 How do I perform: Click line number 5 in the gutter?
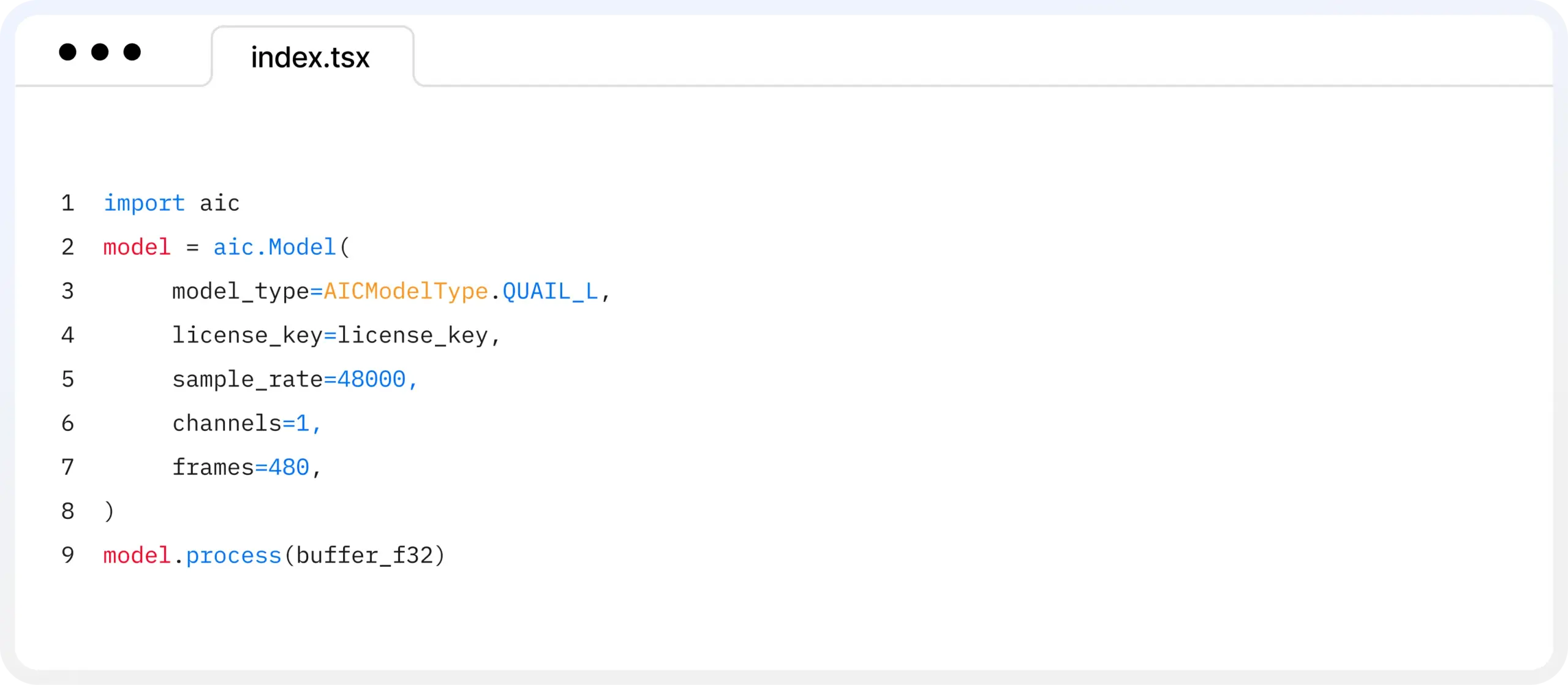coord(67,379)
